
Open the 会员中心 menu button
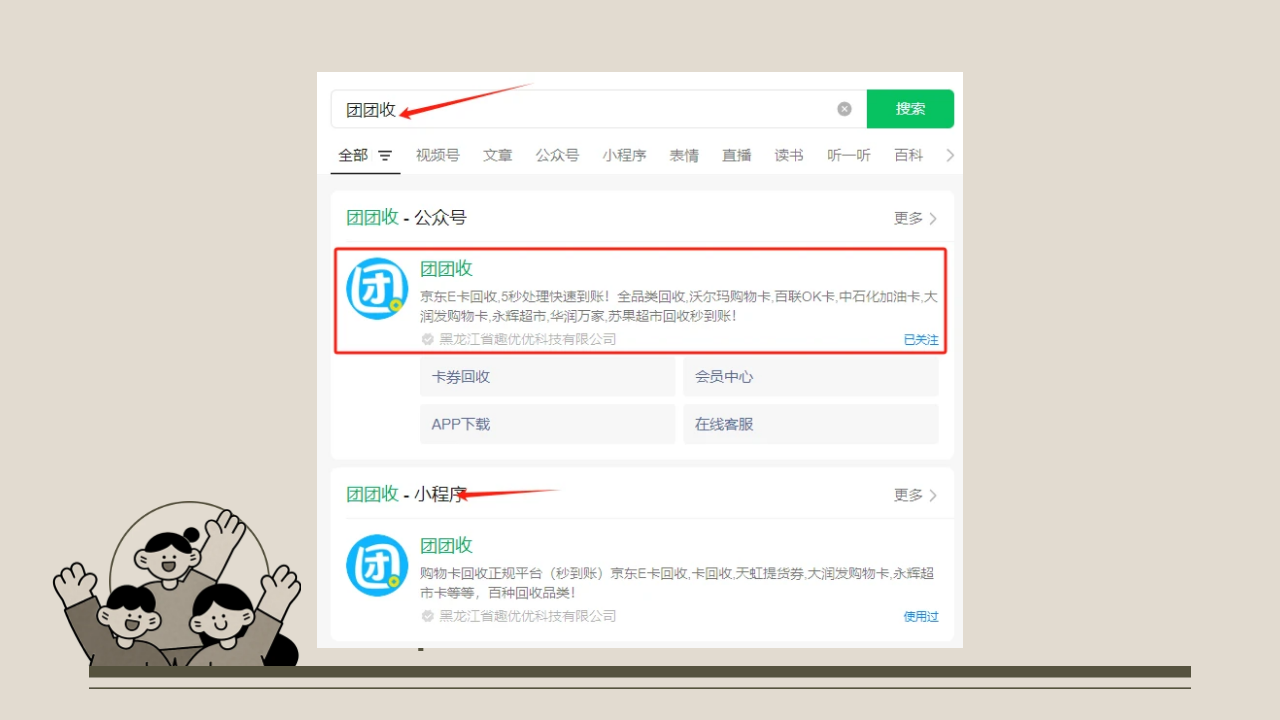pyautogui.click(x=811, y=377)
